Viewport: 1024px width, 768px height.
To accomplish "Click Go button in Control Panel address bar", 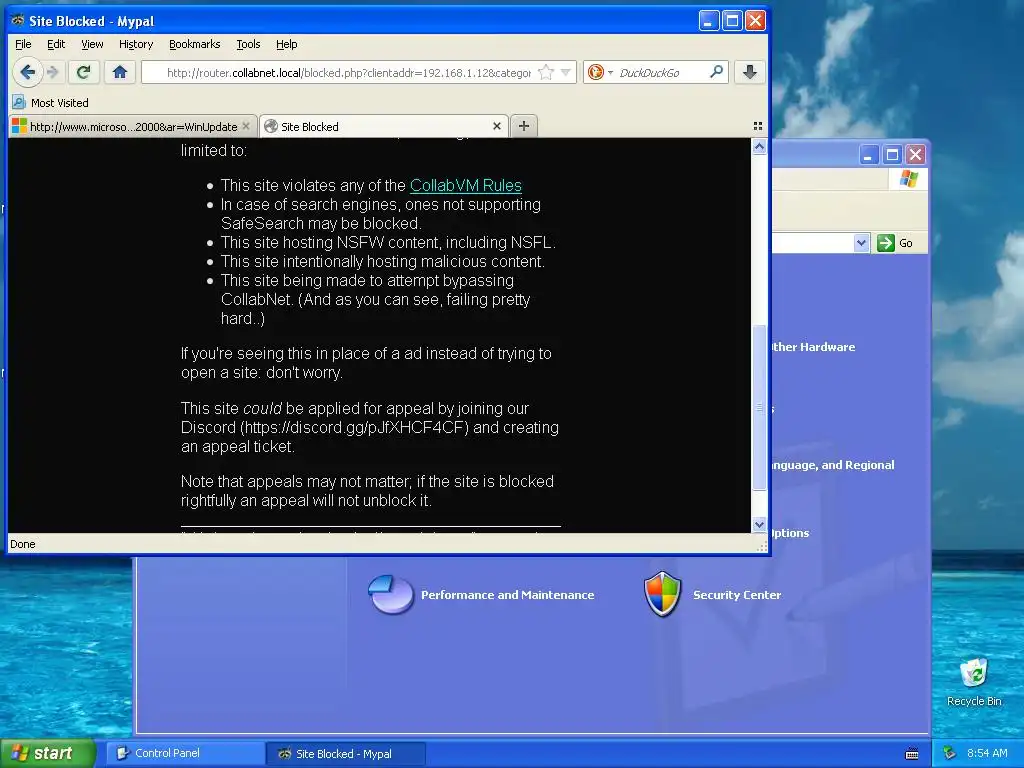I will click(895, 243).
